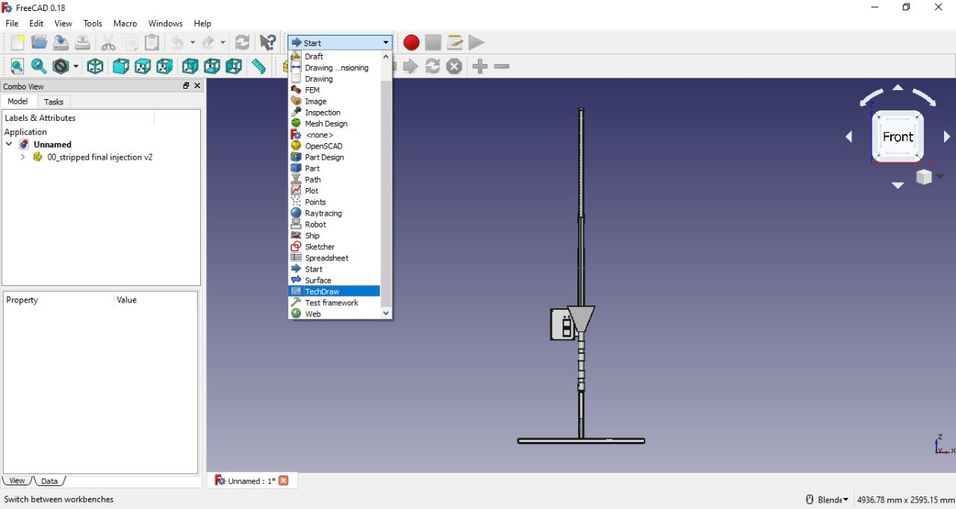Image resolution: width=956 pixels, height=509 pixels.
Task: Click workbench list scroll down arrow
Action: pos(386,313)
